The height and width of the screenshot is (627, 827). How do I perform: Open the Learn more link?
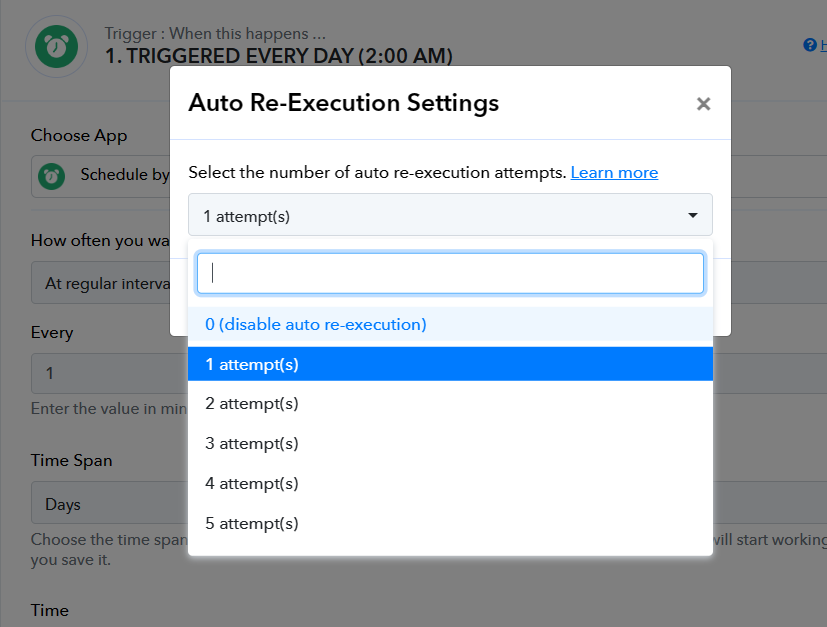[614, 173]
